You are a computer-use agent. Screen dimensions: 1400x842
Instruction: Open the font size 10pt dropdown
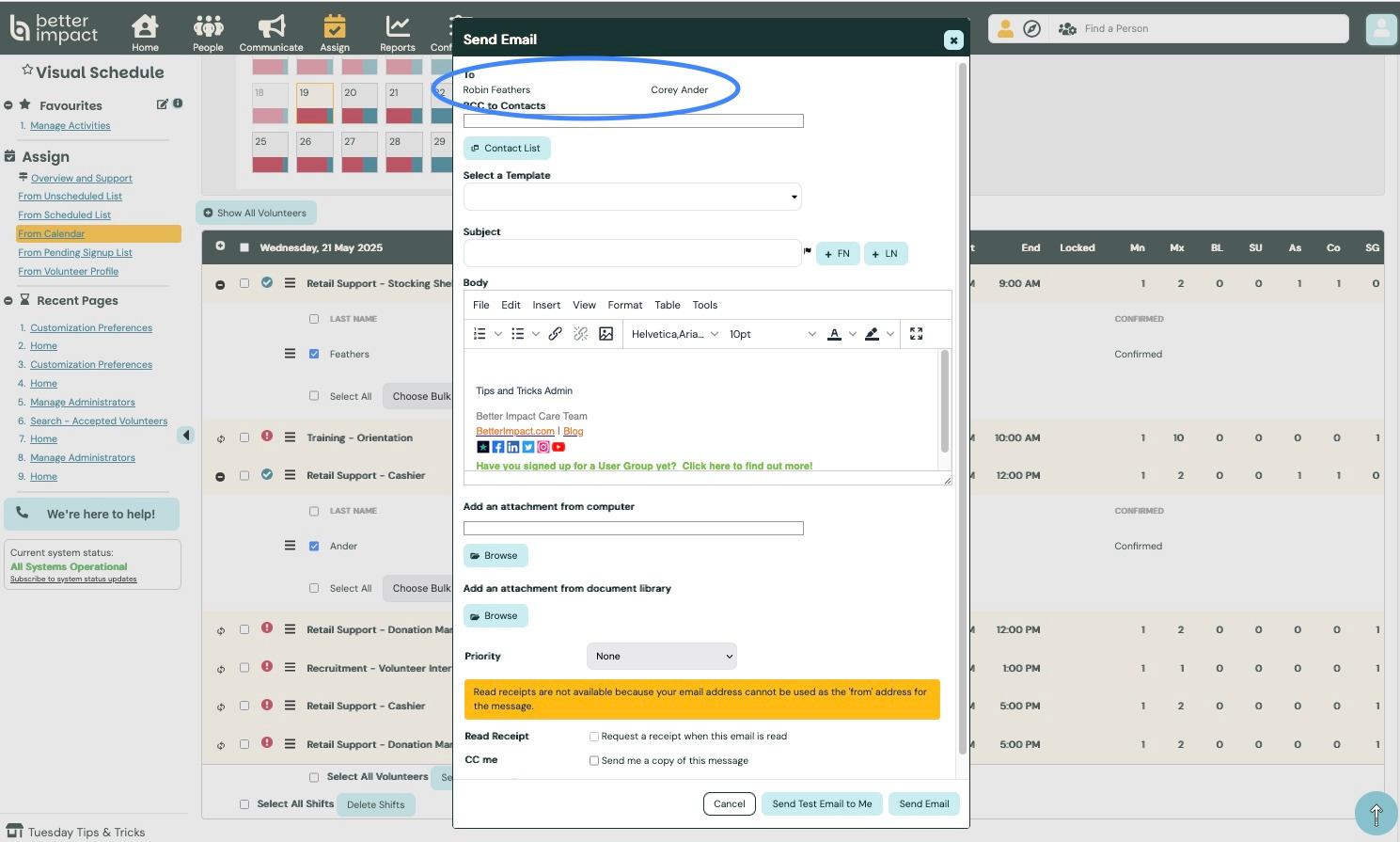[x=772, y=334]
